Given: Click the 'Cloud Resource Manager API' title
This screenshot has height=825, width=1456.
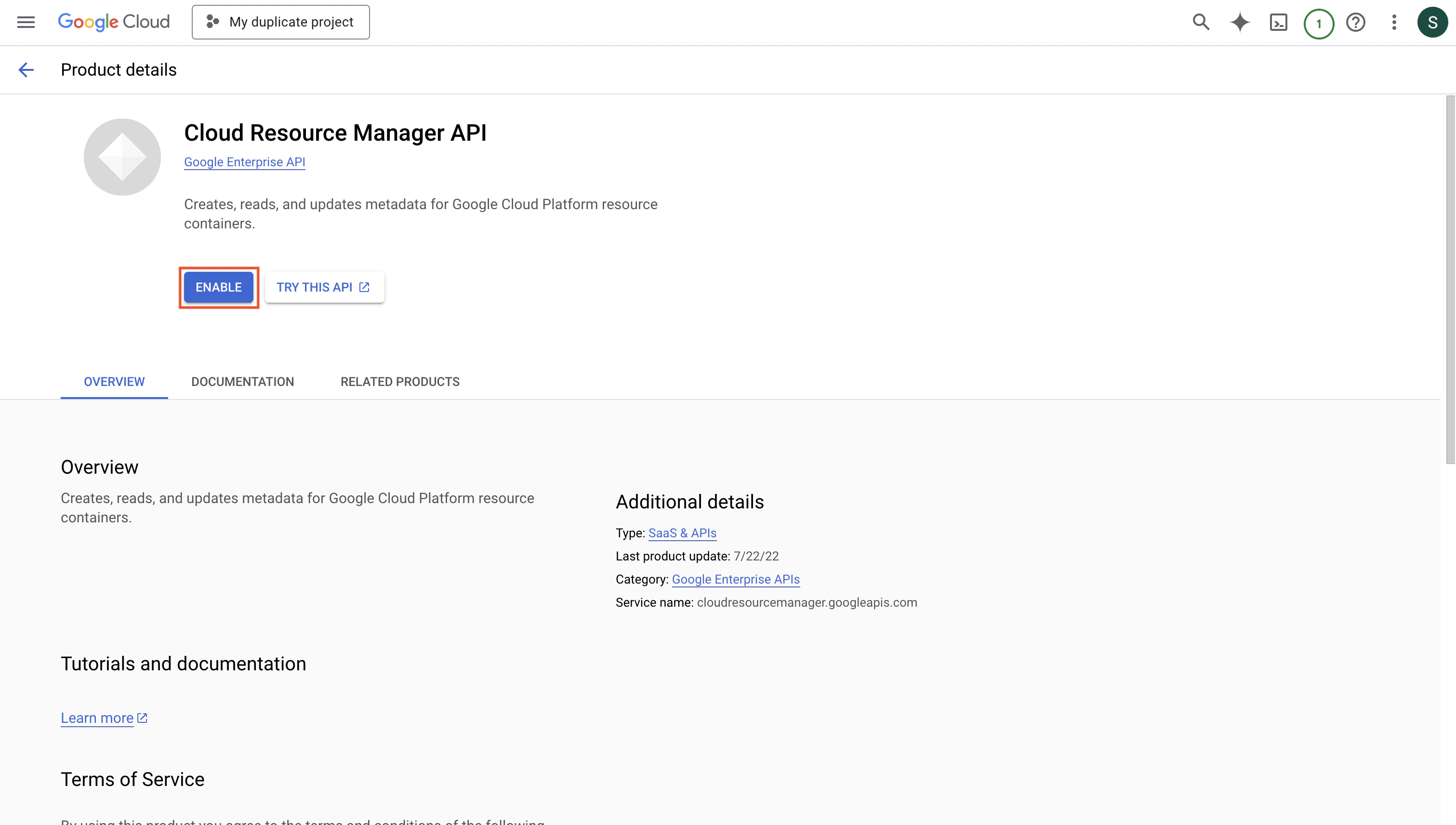Looking at the screenshot, I should [x=335, y=133].
